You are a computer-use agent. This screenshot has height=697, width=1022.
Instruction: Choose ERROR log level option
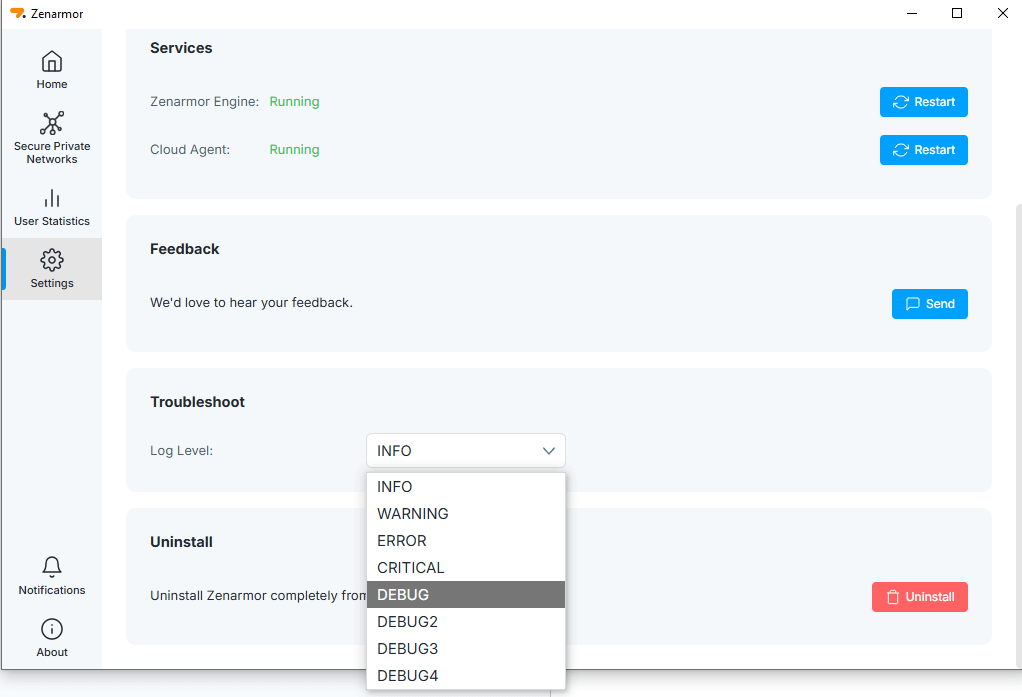[x=465, y=541]
